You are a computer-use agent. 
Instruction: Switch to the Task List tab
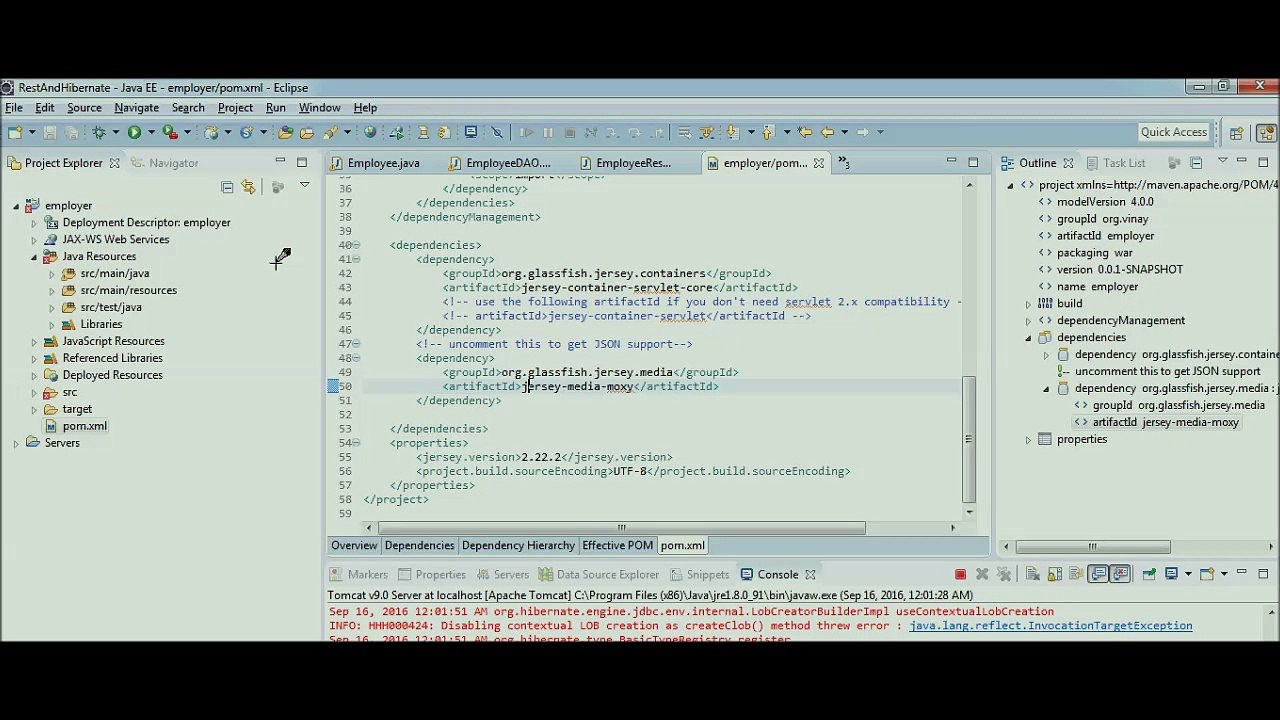[1114, 163]
